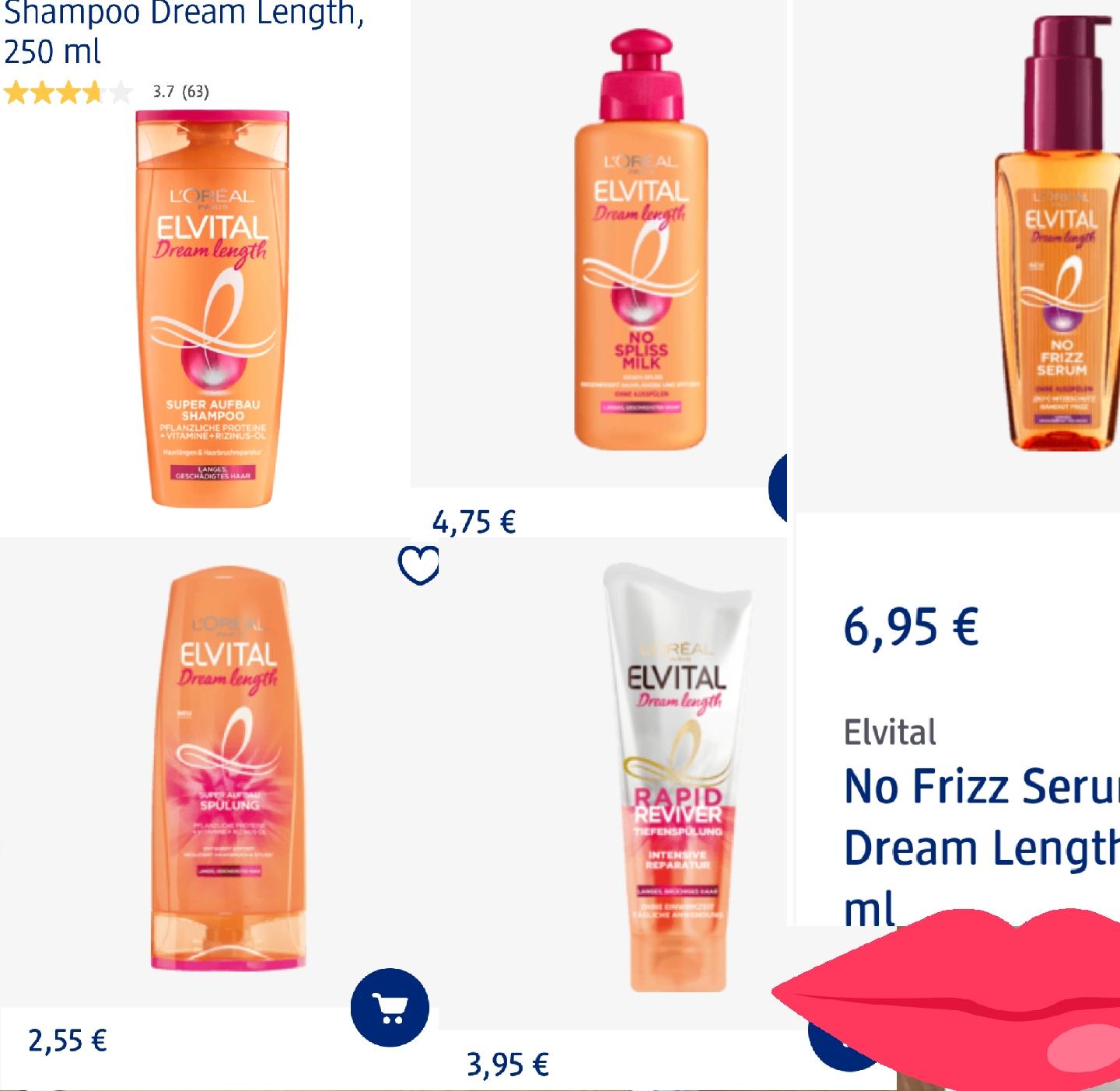Add the Dream Length Spülung to cart
The width and height of the screenshot is (1120, 1091).
(x=390, y=1007)
